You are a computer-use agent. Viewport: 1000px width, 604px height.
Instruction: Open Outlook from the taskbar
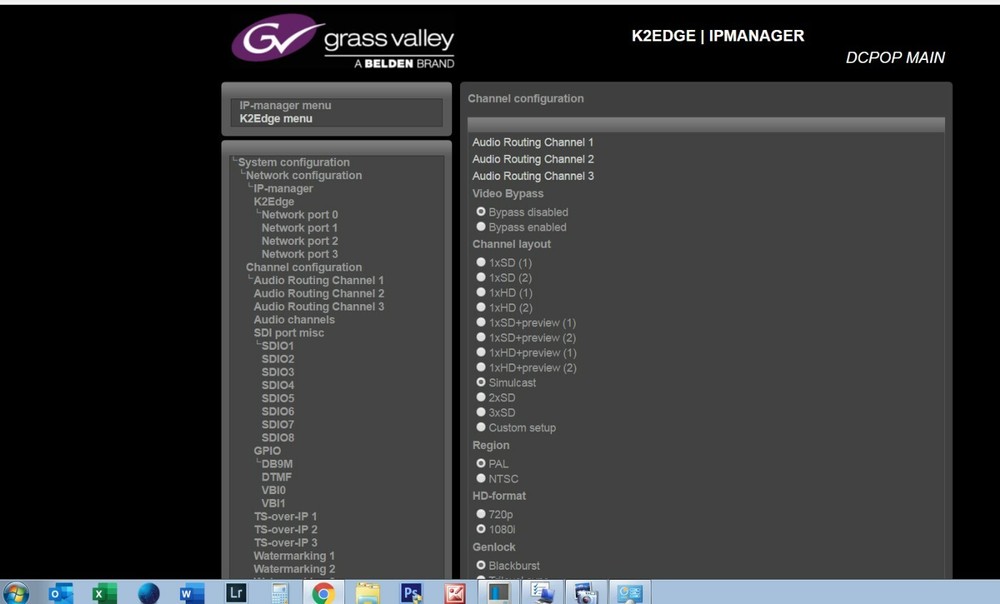[x=60, y=591]
